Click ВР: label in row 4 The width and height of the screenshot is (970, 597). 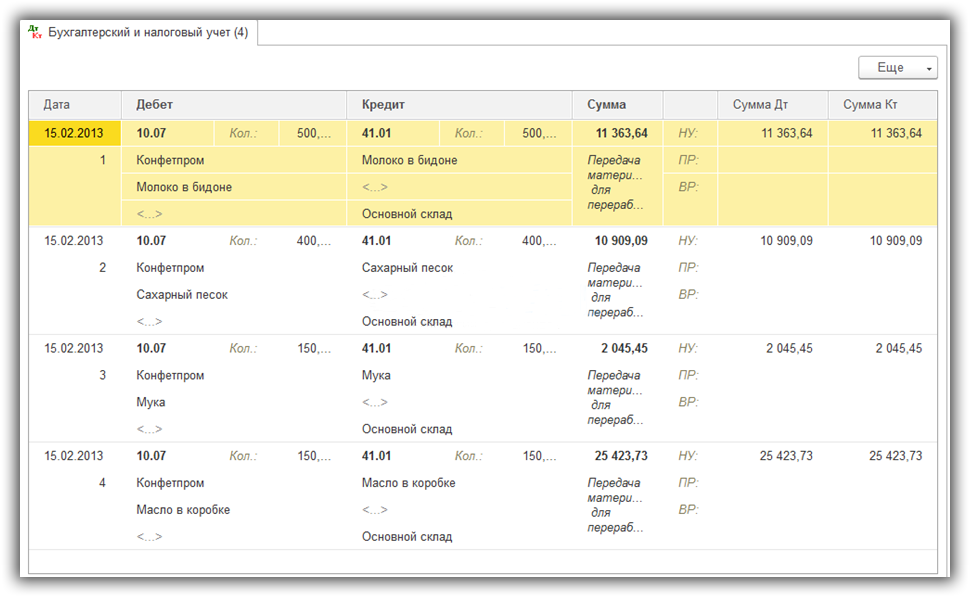[x=688, y=510]
